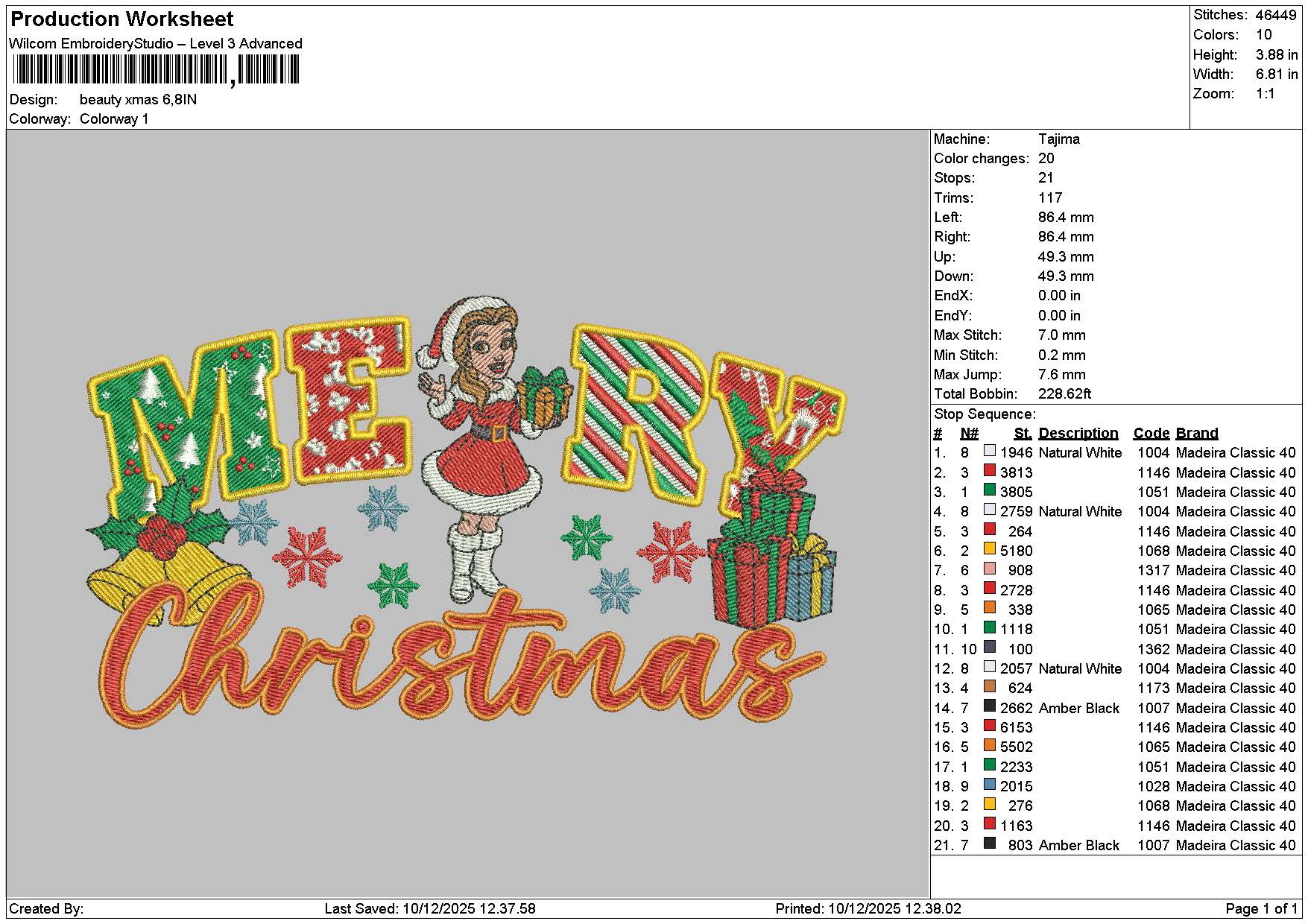Select the stitch count "1163" for stop 20
1308x924 pixels.
tap(1017, 826)
